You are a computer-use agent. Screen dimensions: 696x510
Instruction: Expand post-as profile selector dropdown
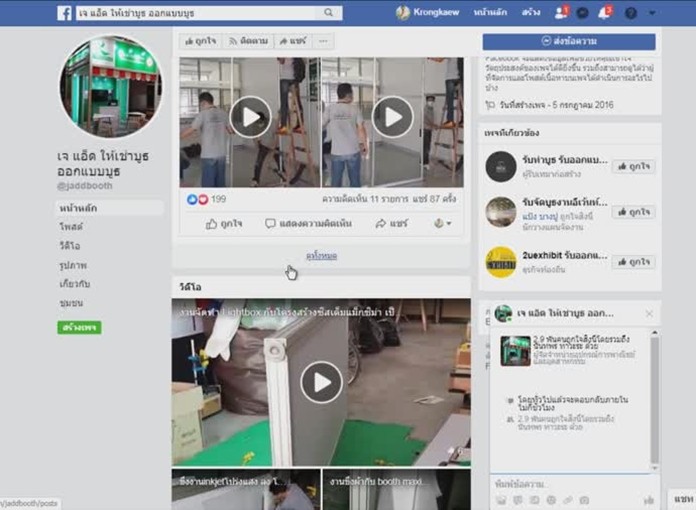coord(443,223)
